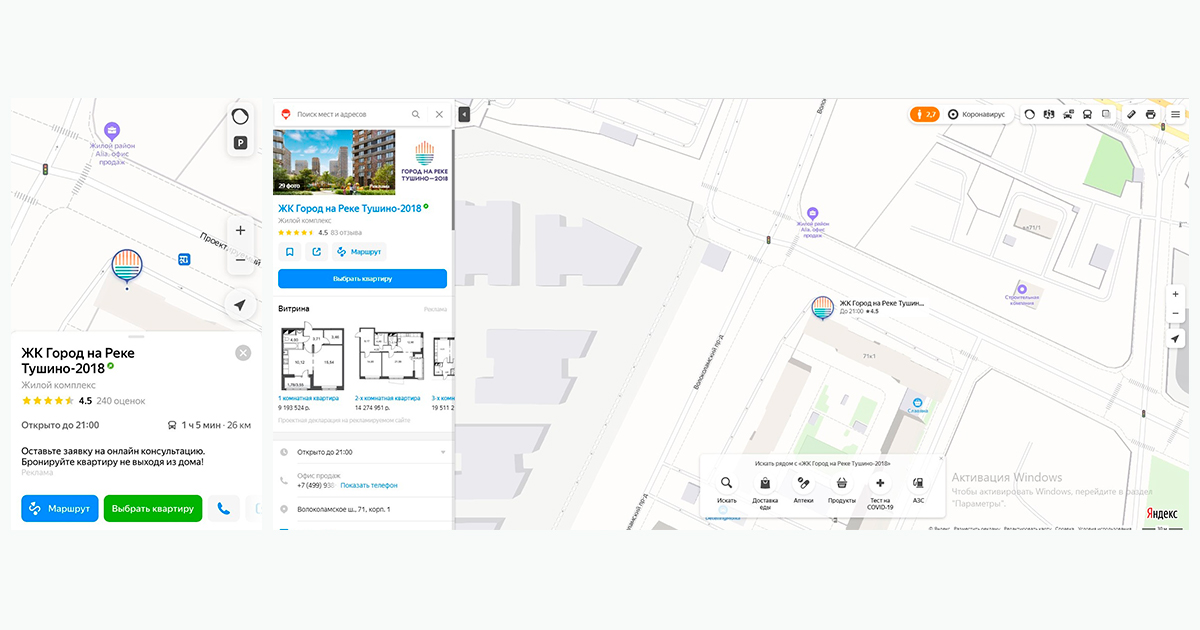
Task: Zoom in on the desktop map
Action: pos(1176,294)
